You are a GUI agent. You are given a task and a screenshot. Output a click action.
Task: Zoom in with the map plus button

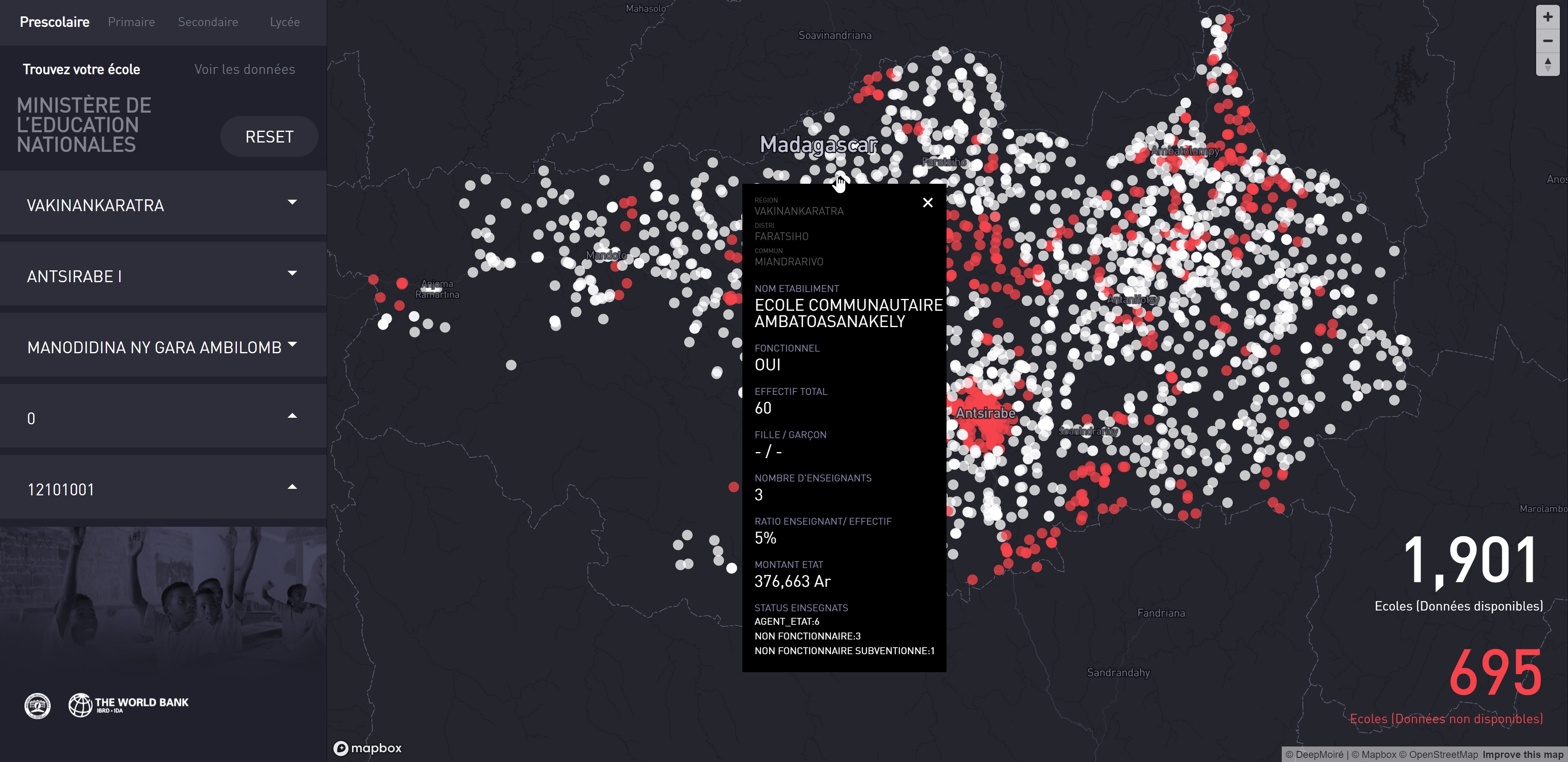tap(1547, 17)
